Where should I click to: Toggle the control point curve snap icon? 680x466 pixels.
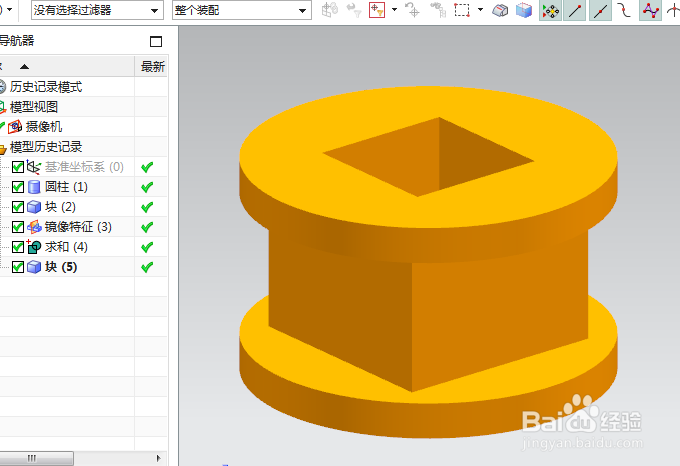(x=624, y=10)
